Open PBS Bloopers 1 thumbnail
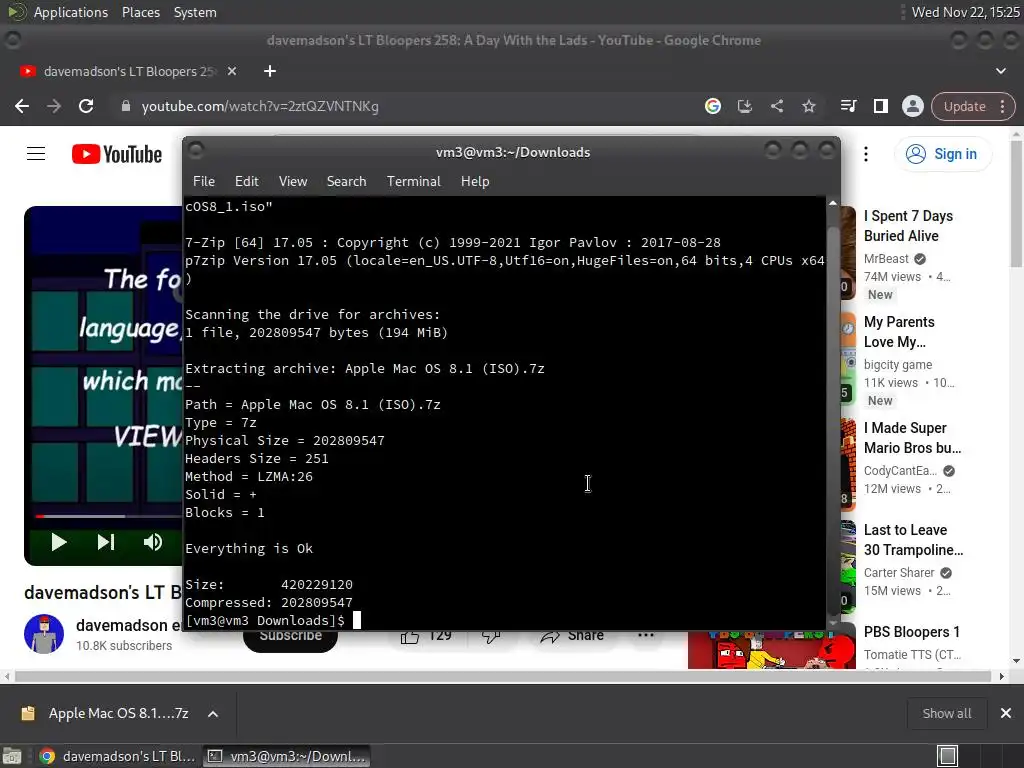 coord(771,650)
